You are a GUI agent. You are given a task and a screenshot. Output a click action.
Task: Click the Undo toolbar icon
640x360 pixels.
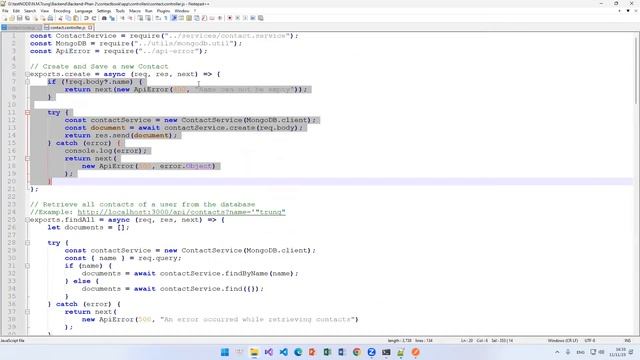(x=86, y=18)
